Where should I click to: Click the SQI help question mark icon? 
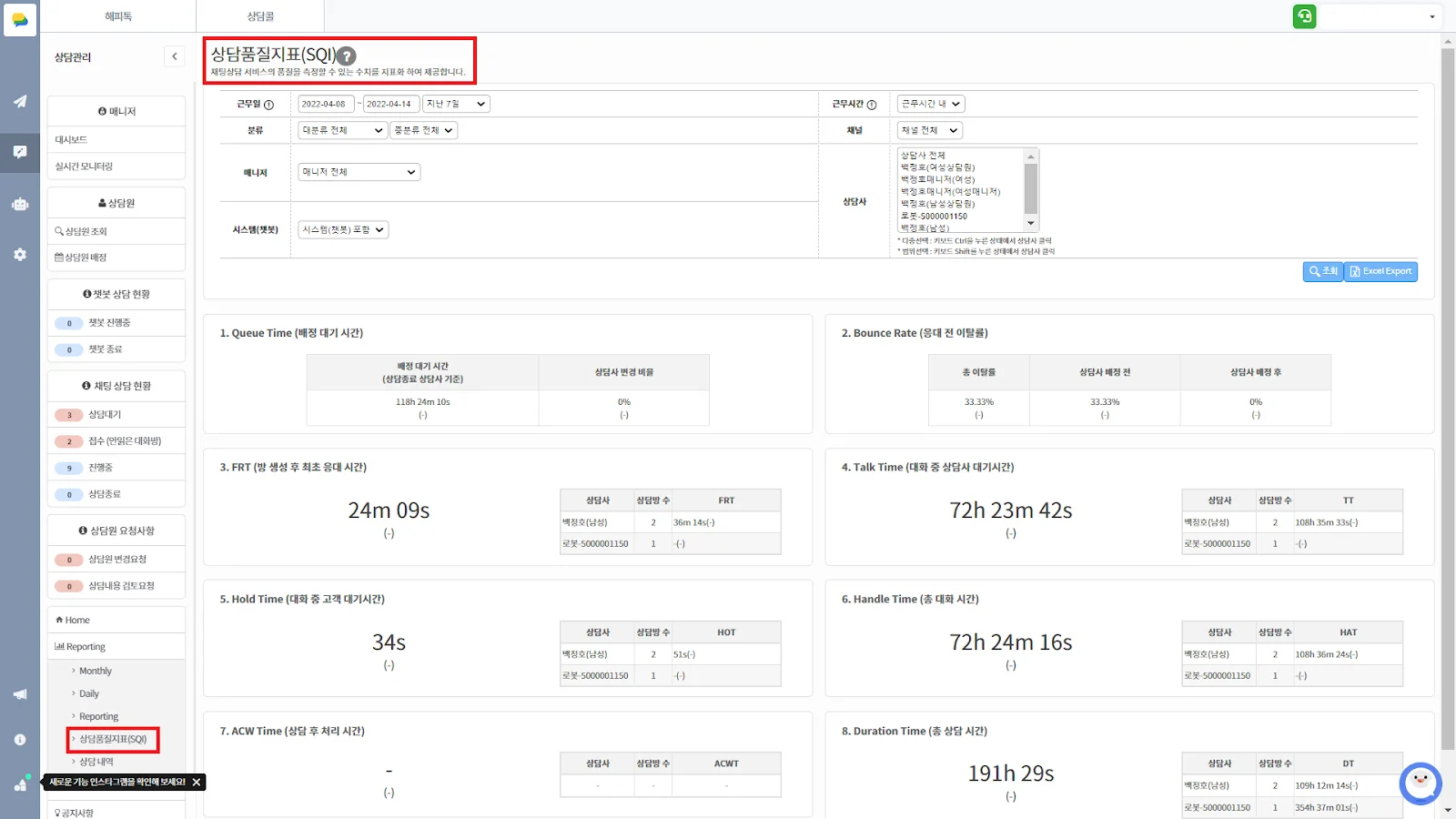click(x=347, y=56)
